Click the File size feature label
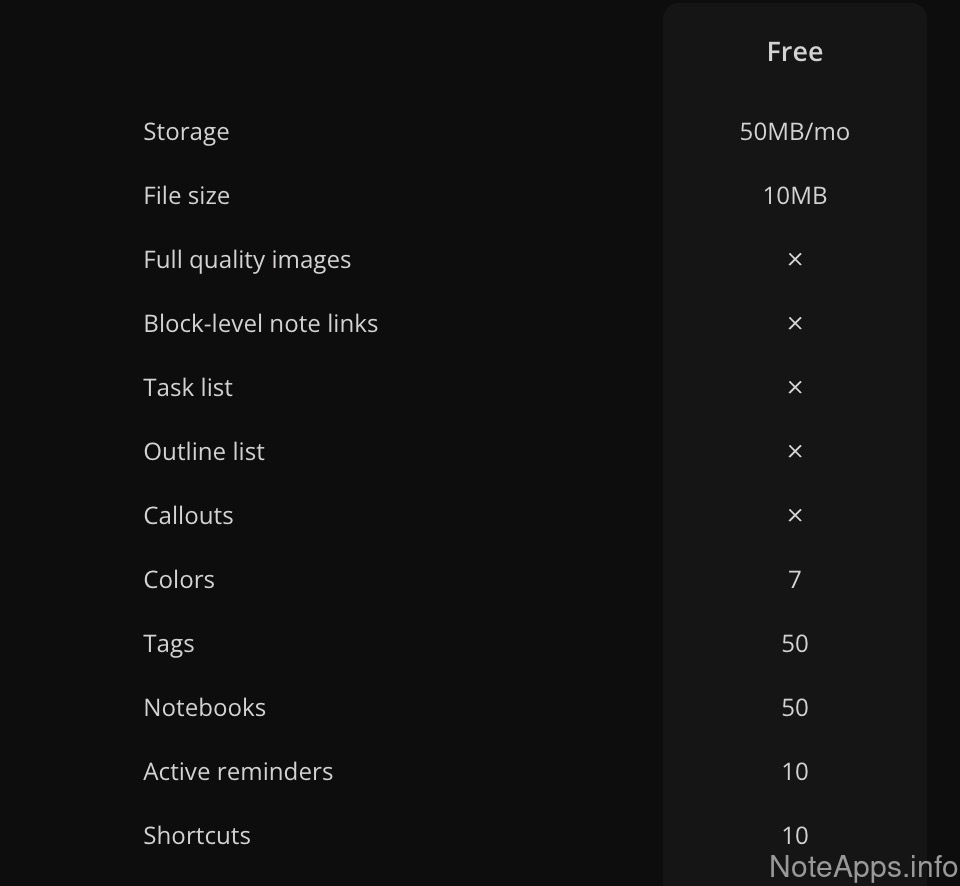 (186, 196)
